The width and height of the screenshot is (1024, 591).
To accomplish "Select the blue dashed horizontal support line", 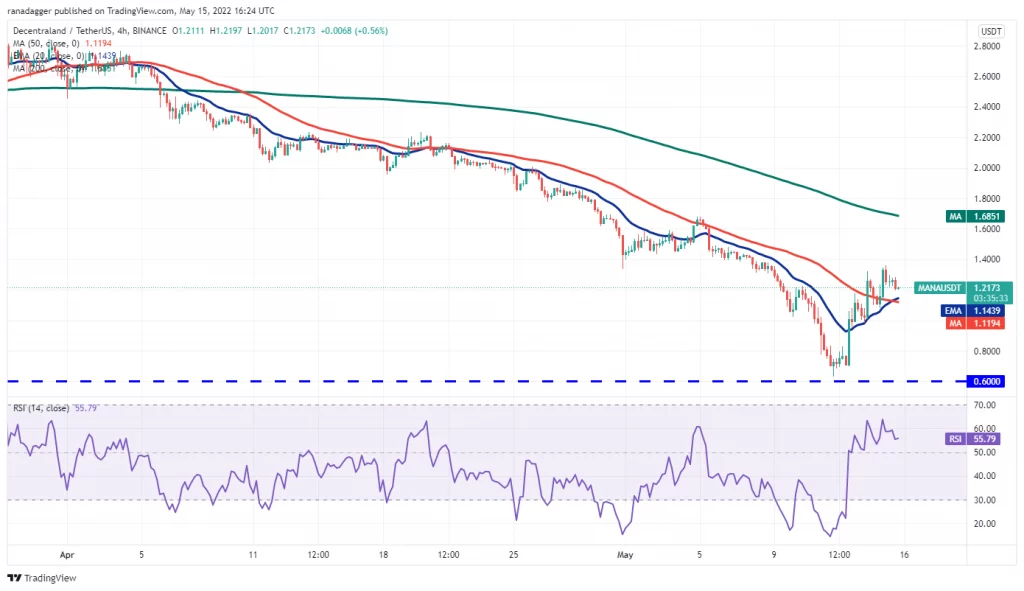I will pos(487,381).
